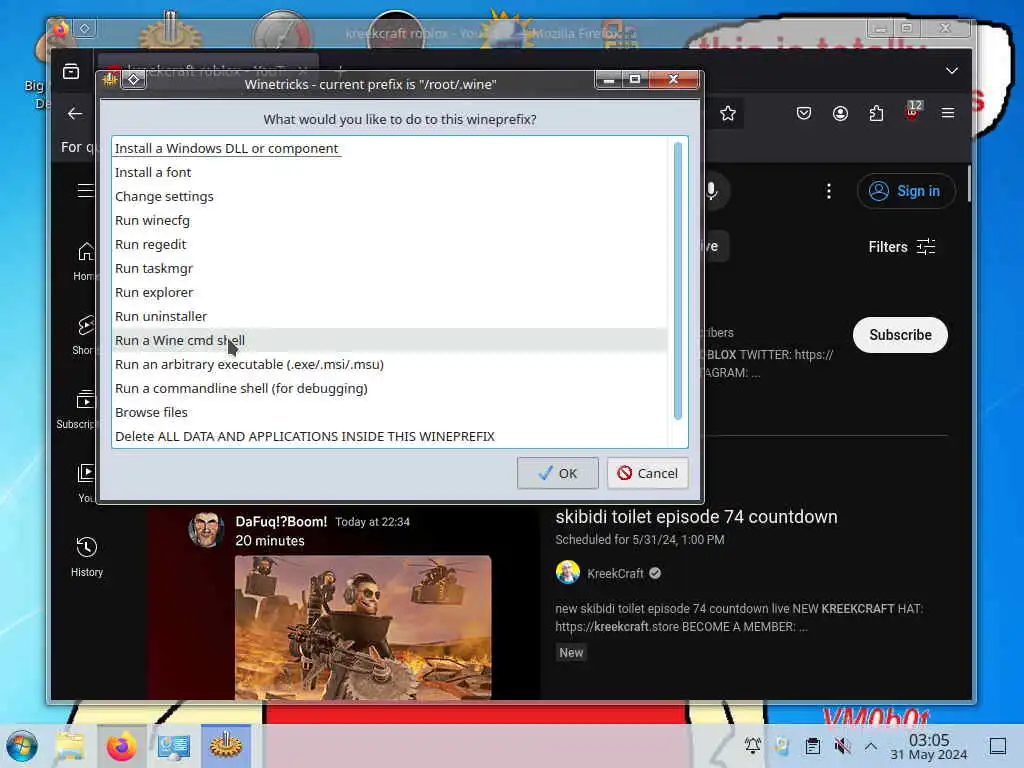Choose 'Run an arbitrary executable' option
The image size is (1024, 768).
click(390, 364)
